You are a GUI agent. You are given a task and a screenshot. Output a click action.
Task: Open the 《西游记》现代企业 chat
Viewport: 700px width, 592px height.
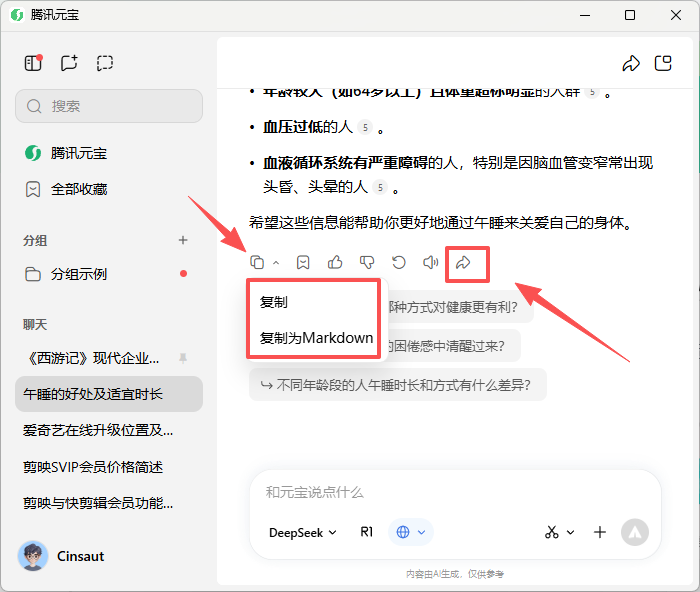[x=91, y=358]
